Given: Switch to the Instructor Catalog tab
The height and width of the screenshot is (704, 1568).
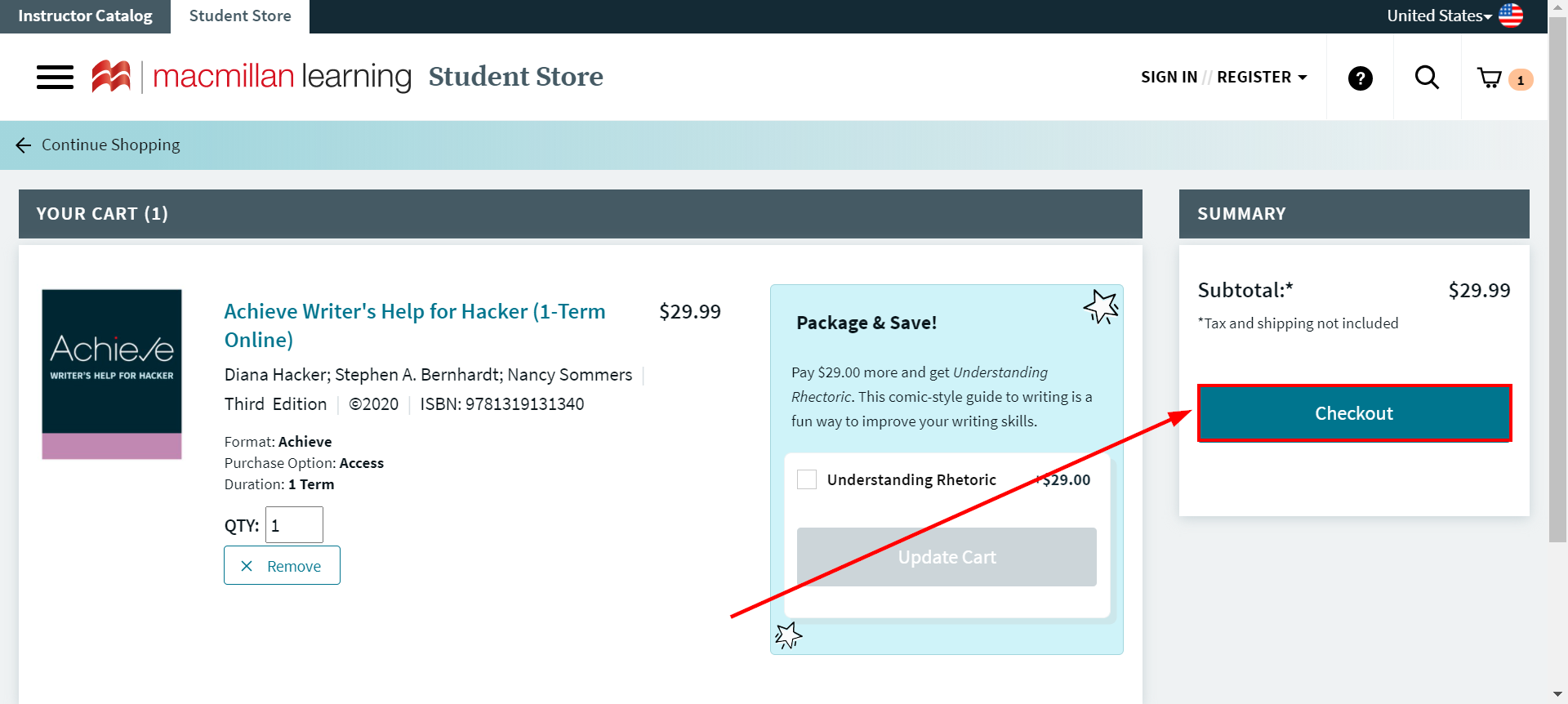Looking at the screenshot, I should click(x=84, y=16).
